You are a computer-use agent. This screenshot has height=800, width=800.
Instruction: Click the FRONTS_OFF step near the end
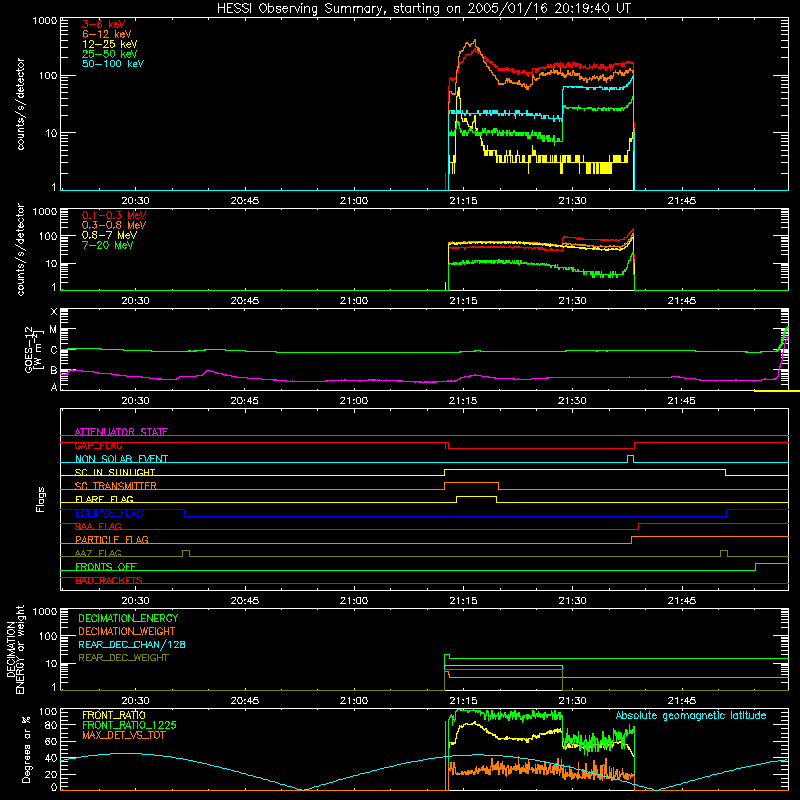[756, 566]
